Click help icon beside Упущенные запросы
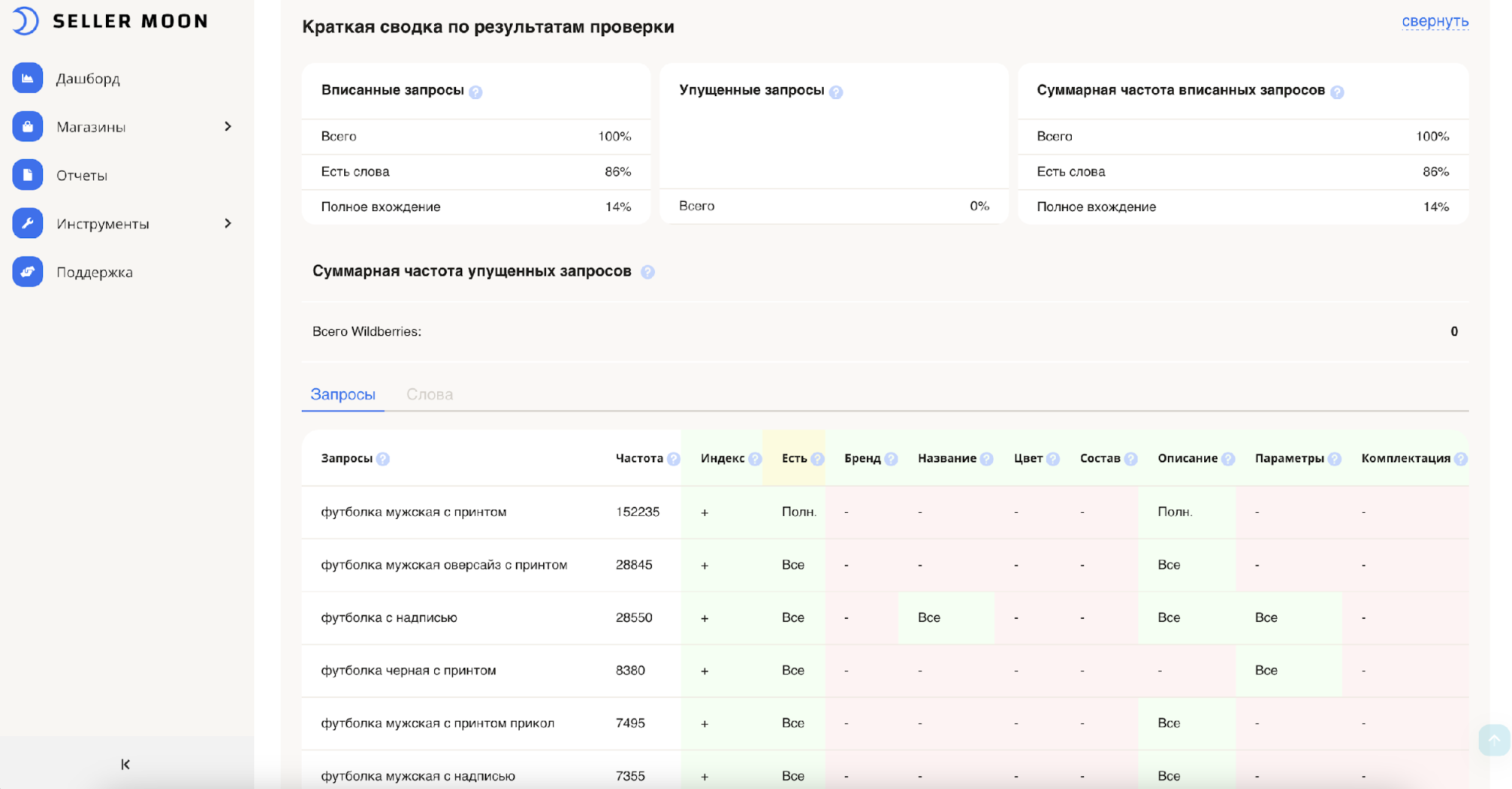This screenshot has width=1512, height=789. (x=836, y=92)
